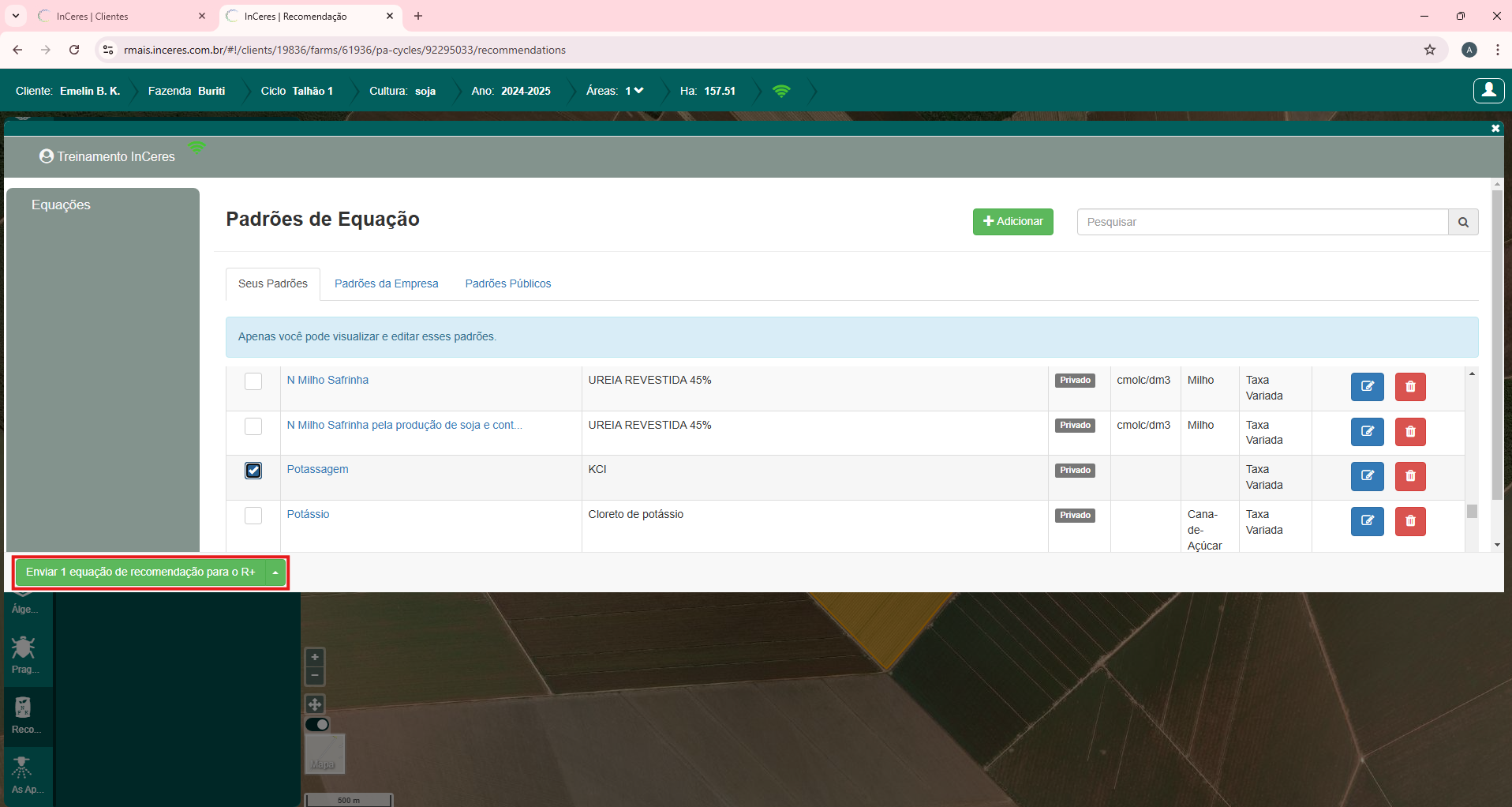Open the Potássio equation link
The image size is (1512, 807).
308,514
